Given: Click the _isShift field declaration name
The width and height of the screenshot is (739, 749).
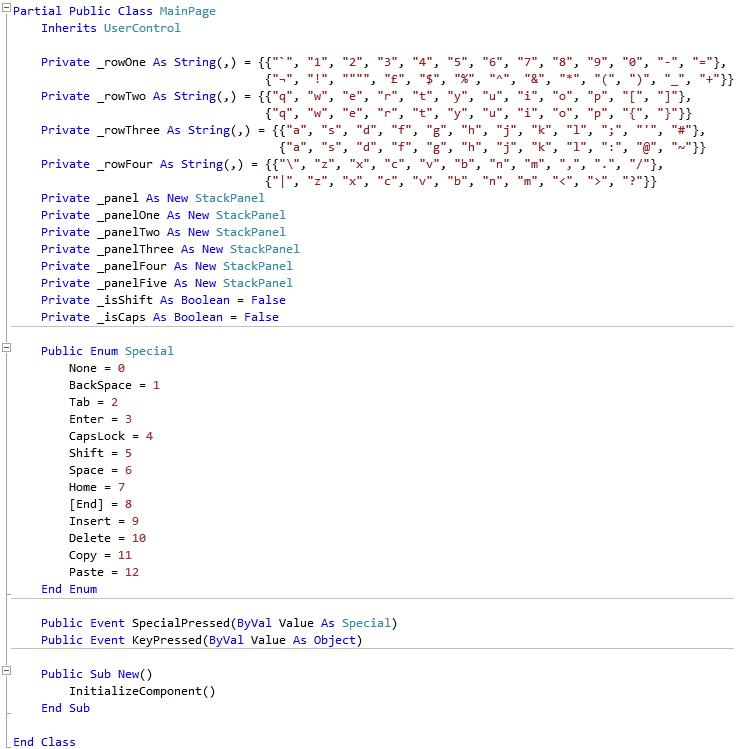Looking at the screenshot, I should pos(121,300).
